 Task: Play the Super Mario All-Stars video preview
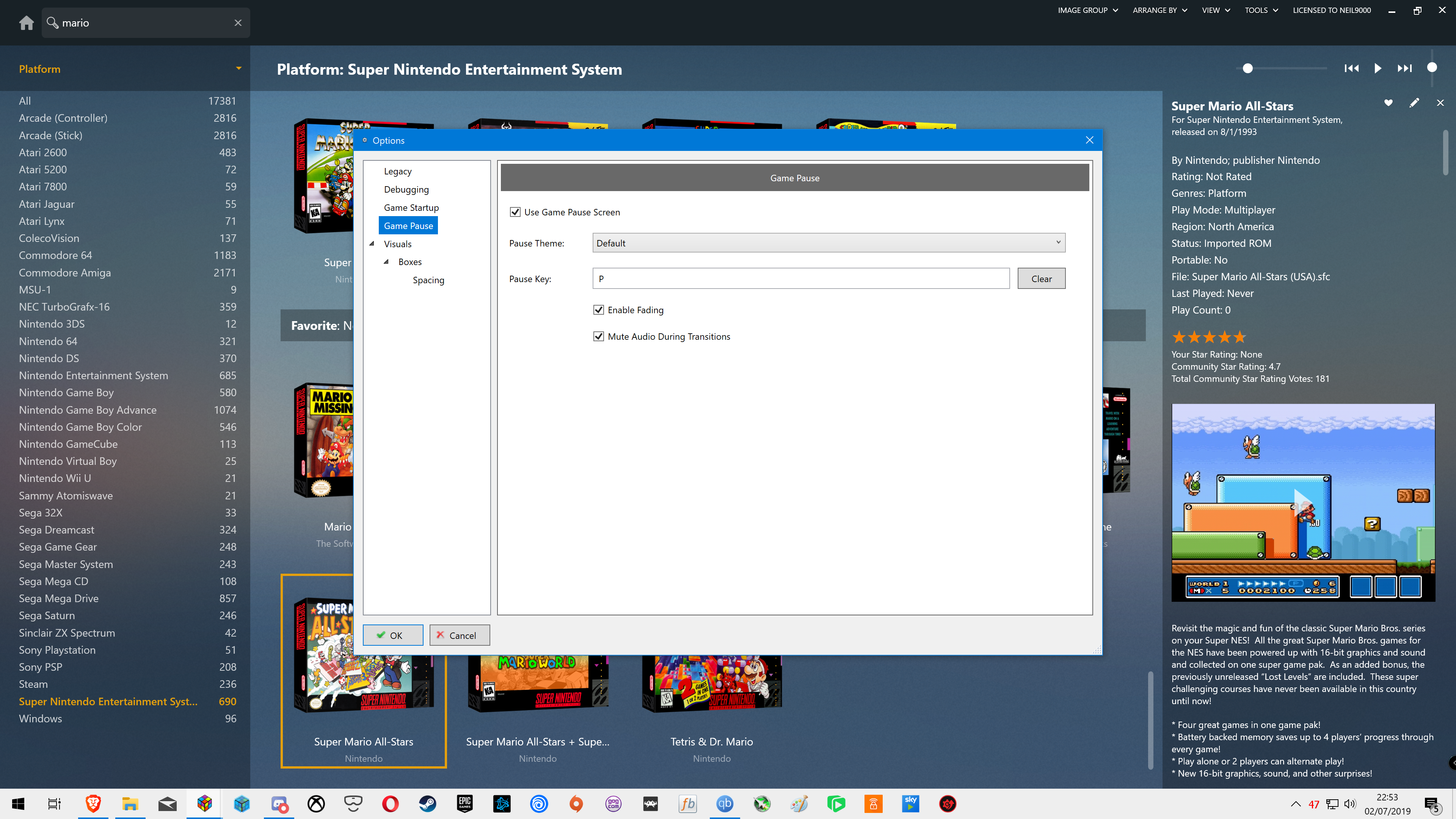point(1303,502)
